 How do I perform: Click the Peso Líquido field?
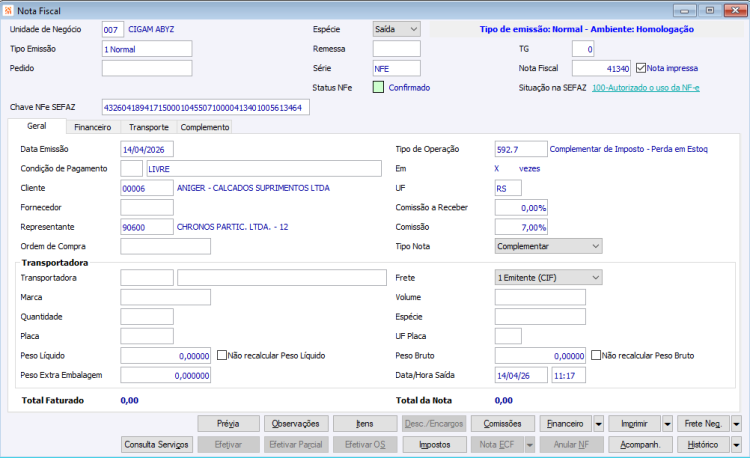(x=165, y=356)
